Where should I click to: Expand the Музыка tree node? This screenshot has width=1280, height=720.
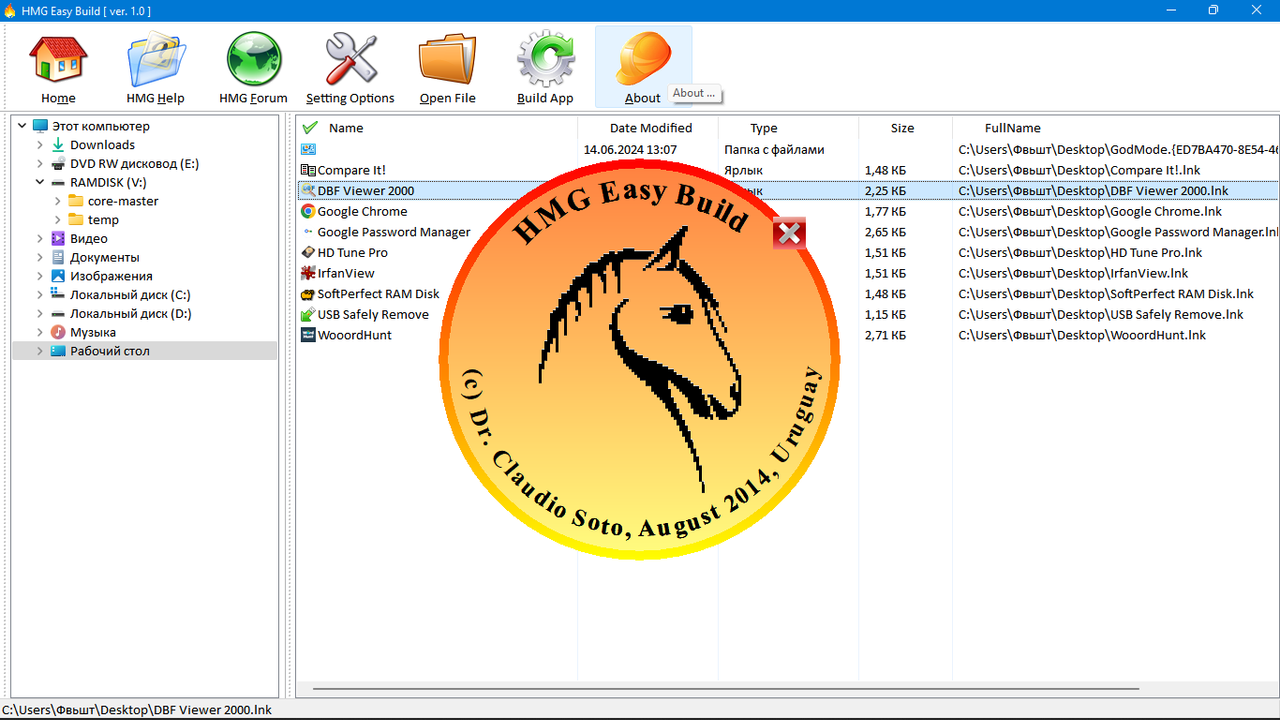tap(40, 332)
